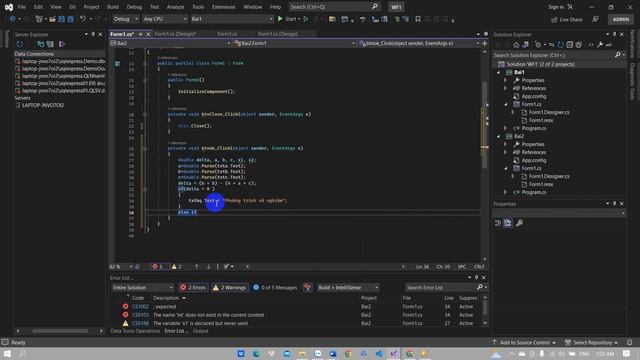
Task: Click Add to Source Control in status bar
Action: 524,342
